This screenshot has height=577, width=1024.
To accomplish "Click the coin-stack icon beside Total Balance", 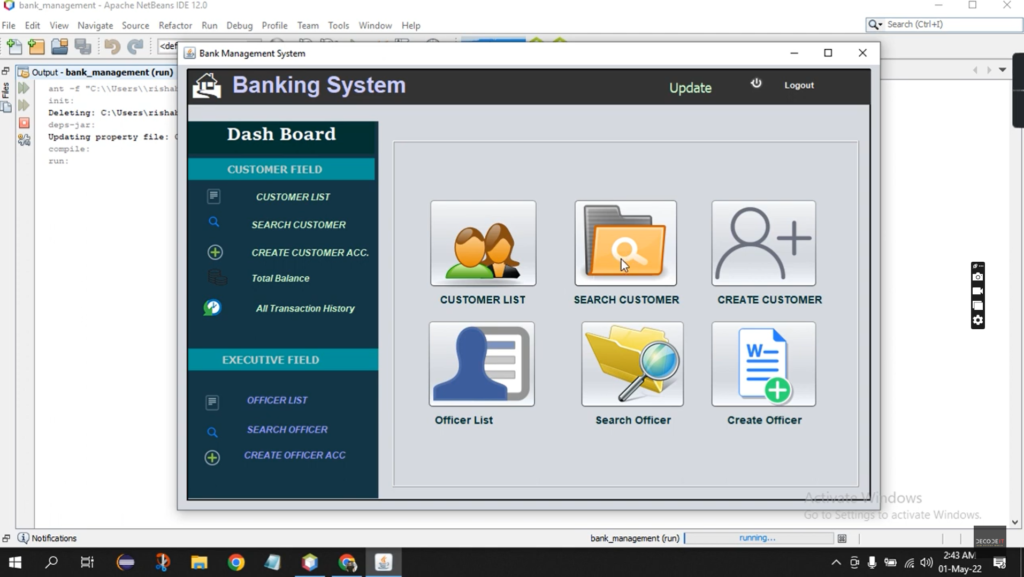I will tap(217, 278).
